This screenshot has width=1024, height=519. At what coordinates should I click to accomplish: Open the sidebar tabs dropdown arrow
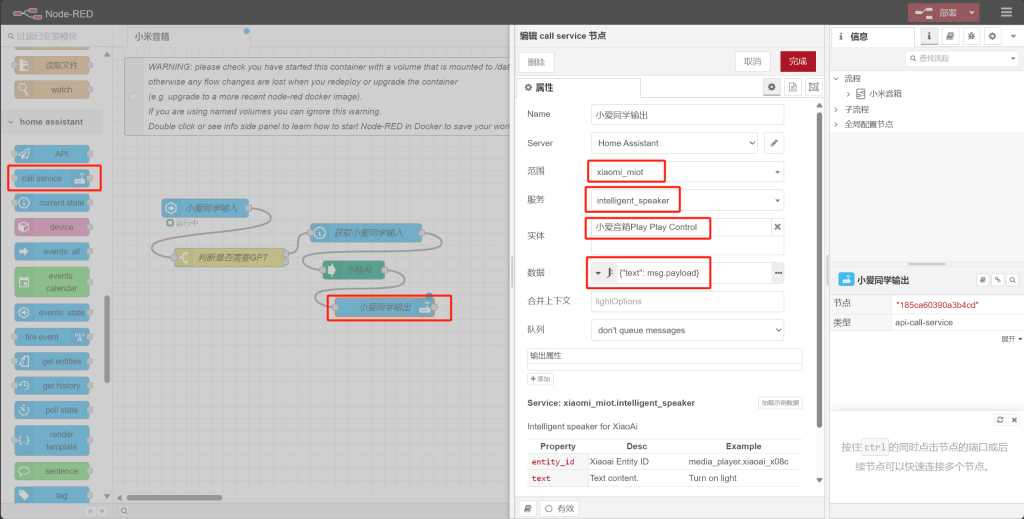1014,37
